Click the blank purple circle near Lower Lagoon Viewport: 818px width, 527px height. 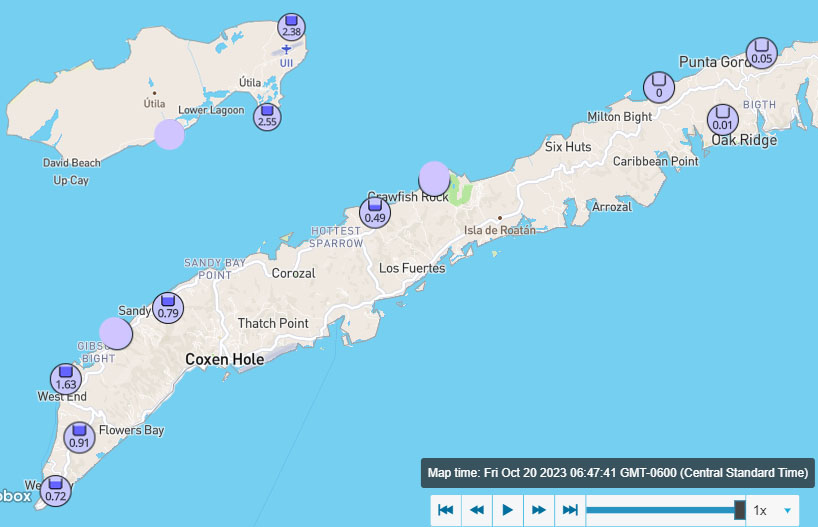(169, 134)
